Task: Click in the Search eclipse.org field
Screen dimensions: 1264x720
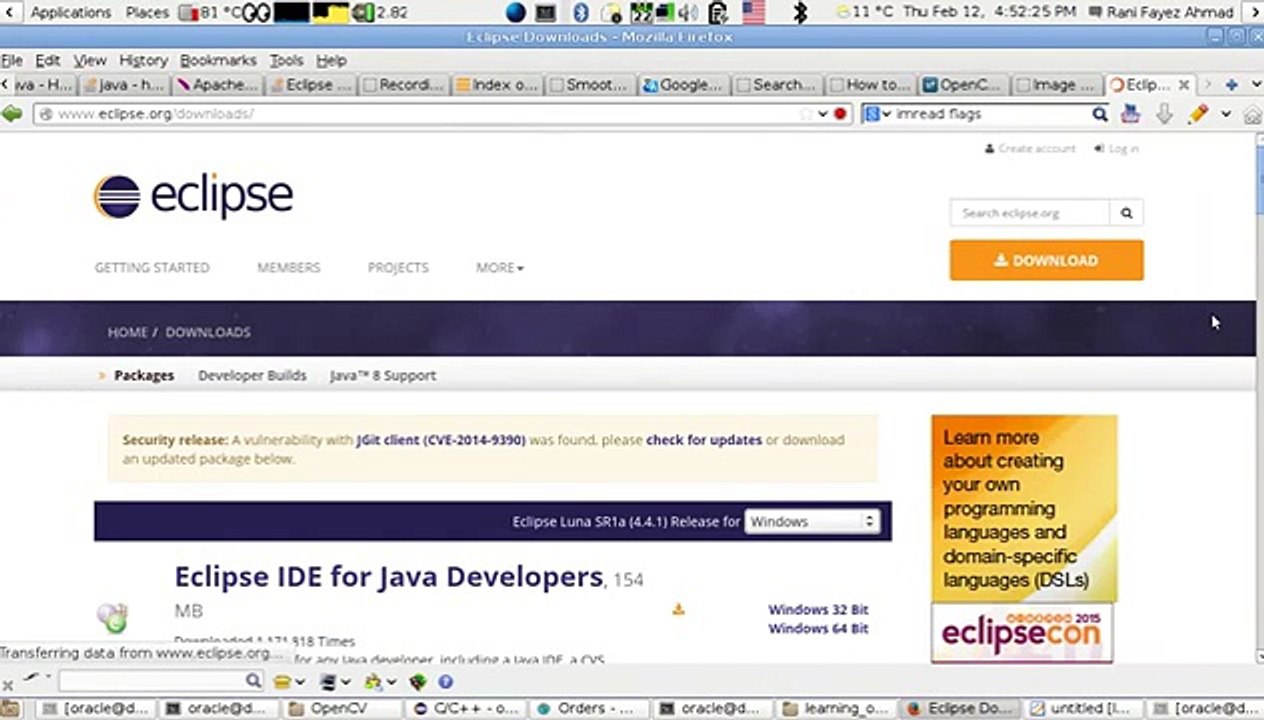Action: pyautogui.click(x=1030, y=213)
